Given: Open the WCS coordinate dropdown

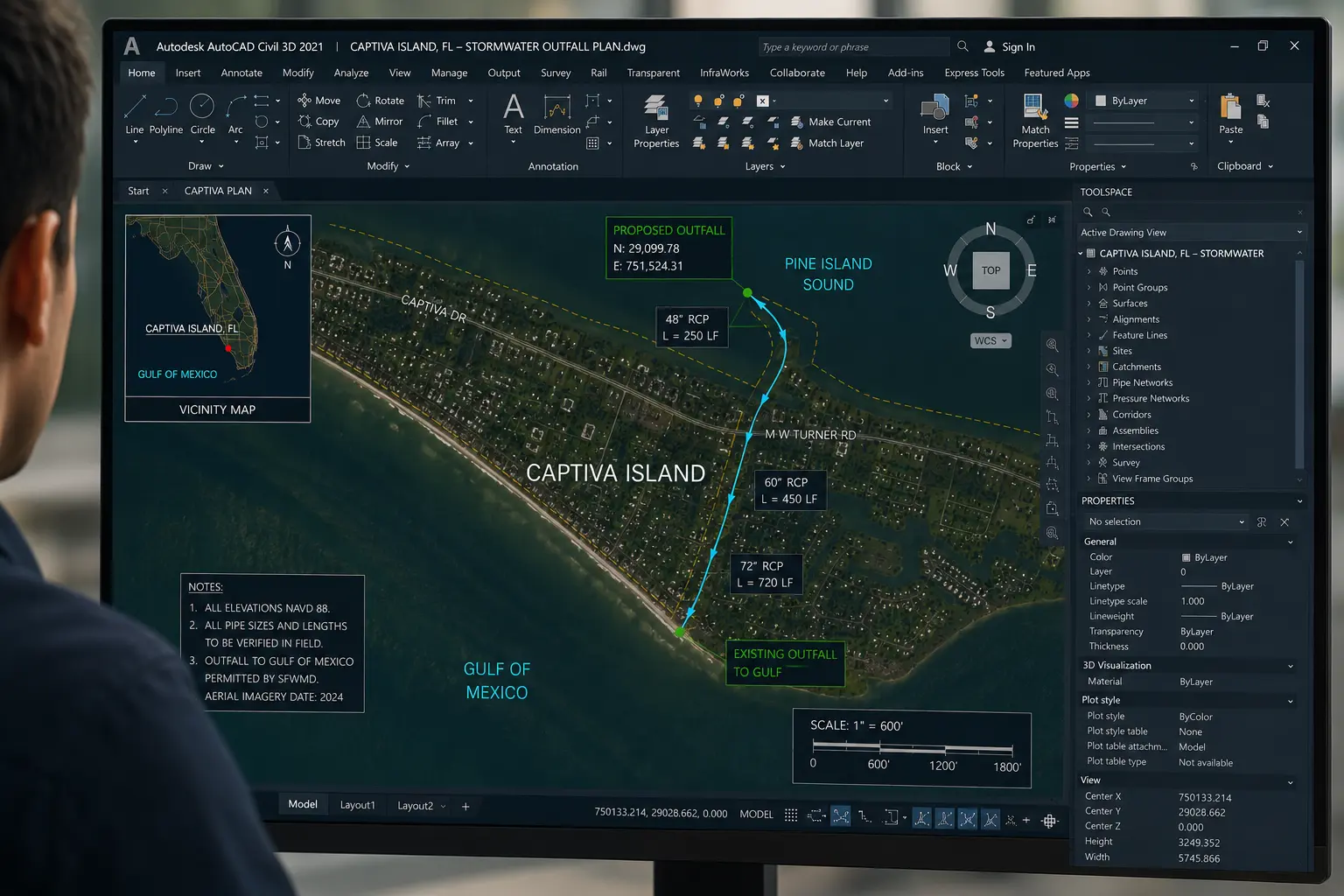Looking at the screenshot, I should pyautogui.click(x=990, y=340).
